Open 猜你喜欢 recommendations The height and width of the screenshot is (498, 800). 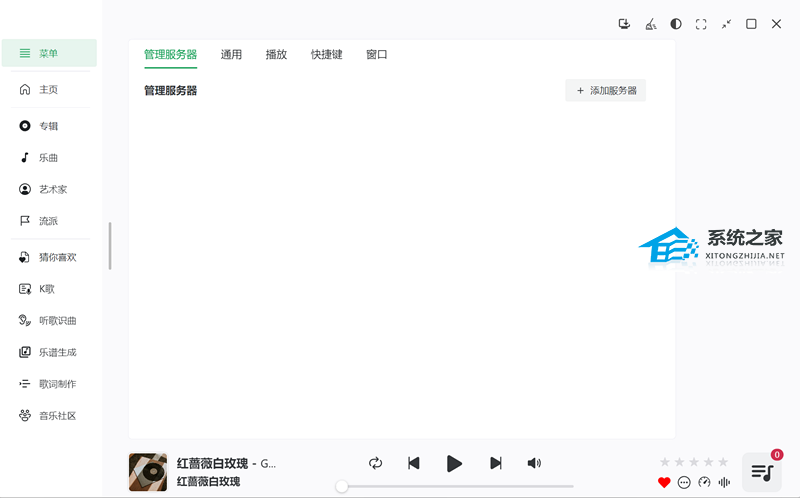pos(49,258)
